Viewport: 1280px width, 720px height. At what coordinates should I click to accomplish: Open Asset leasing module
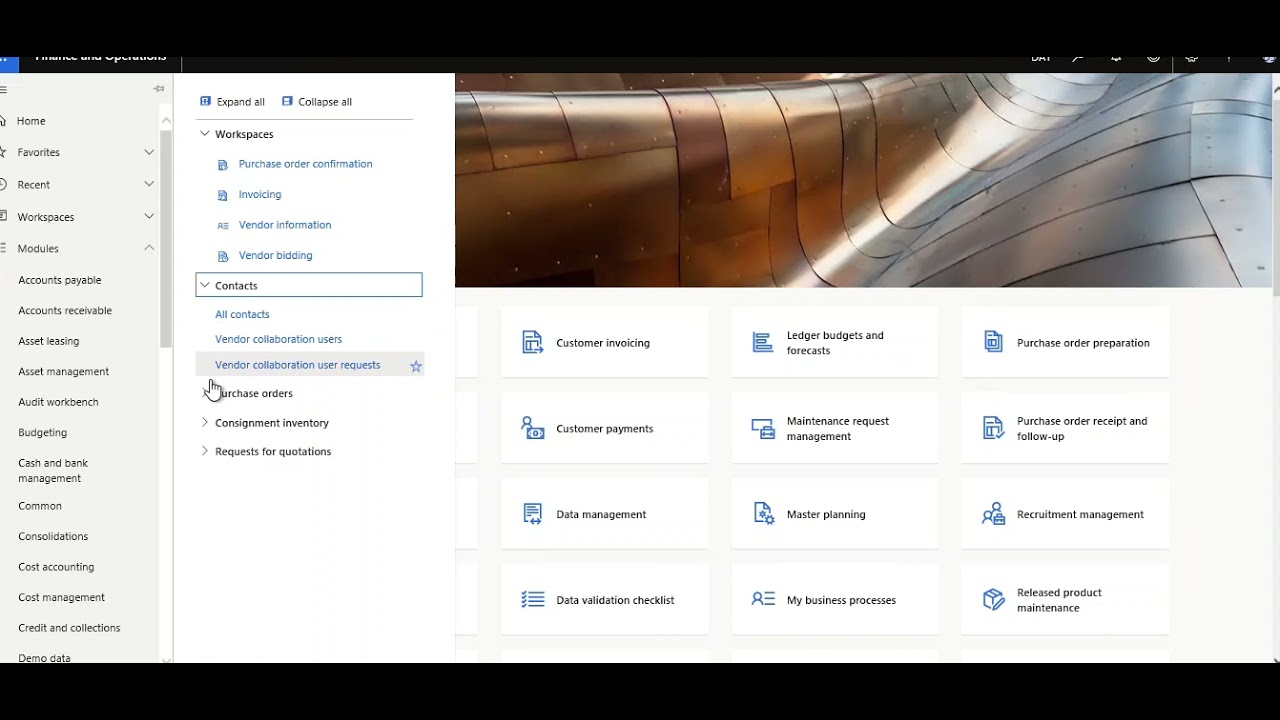pos(48,341)
